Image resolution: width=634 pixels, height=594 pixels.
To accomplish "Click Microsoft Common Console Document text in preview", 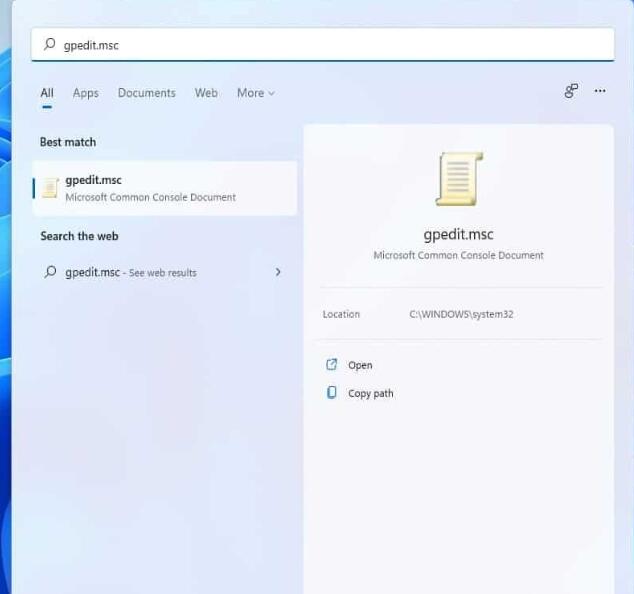I will (x=459, y=255).
